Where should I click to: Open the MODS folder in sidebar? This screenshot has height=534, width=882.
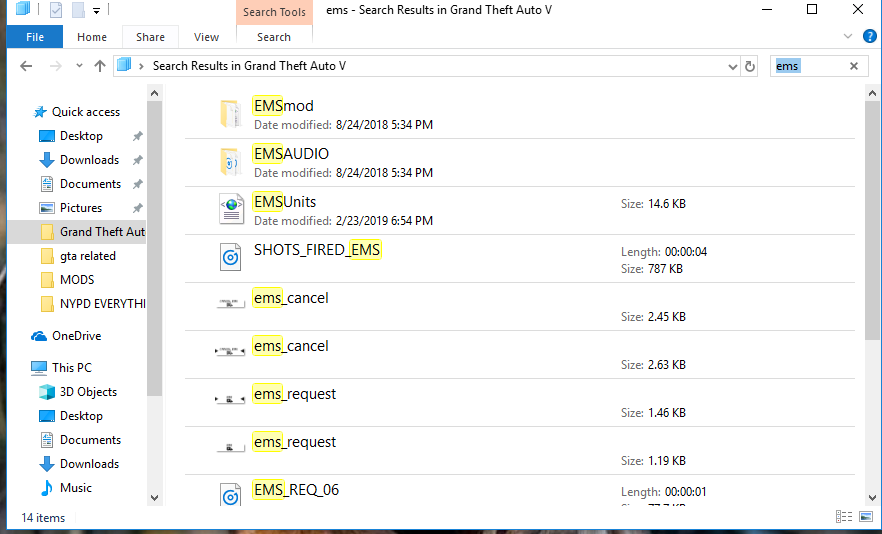tap(77, 280)
